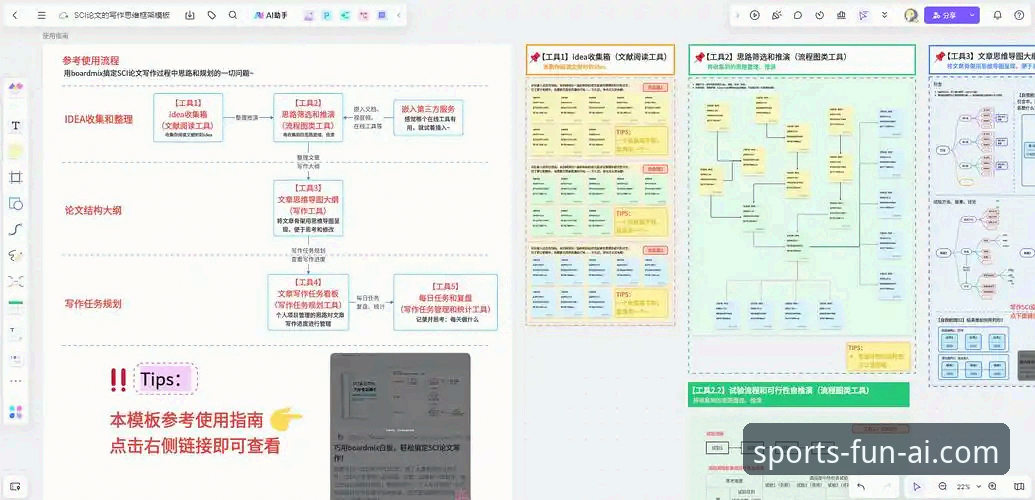Open the map guide book icon
1035x500 pixels.
tap(1018, 486)
